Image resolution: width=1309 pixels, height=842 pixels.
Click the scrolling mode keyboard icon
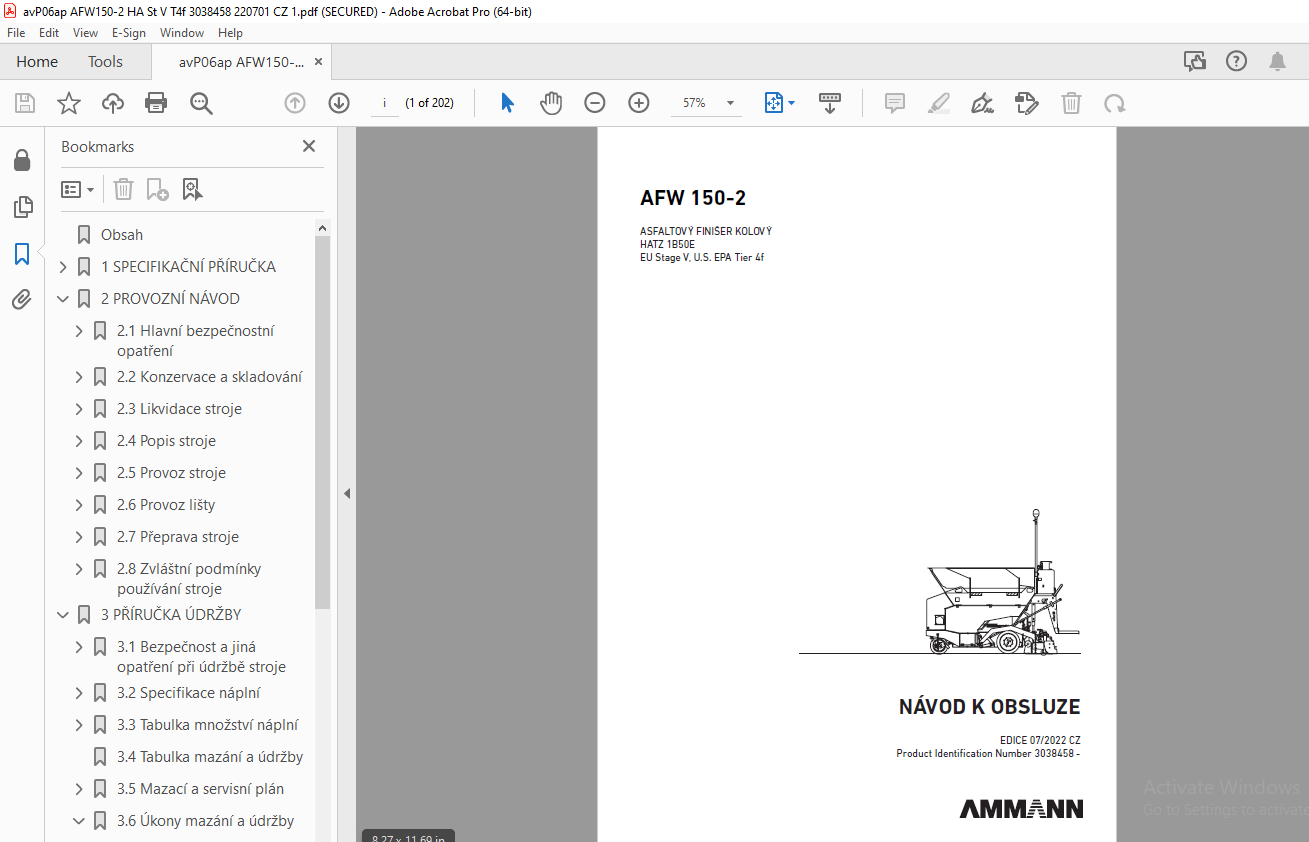pyautogui.click(x=830, y=103)
